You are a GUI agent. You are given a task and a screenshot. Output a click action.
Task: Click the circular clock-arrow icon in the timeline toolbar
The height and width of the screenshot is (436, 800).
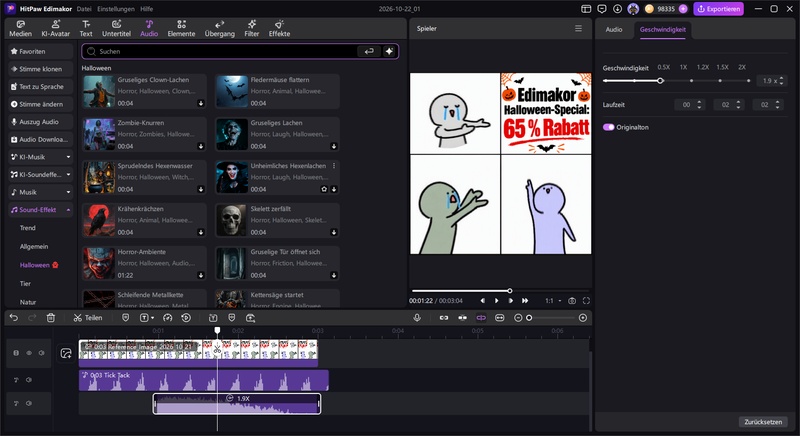[186, 318]
